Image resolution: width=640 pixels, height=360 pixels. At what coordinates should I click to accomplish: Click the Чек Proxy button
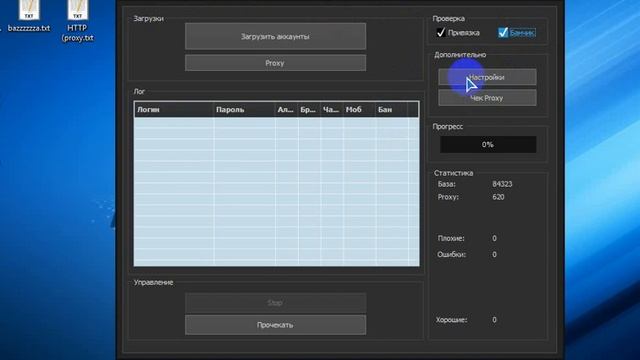click(487, 98)
